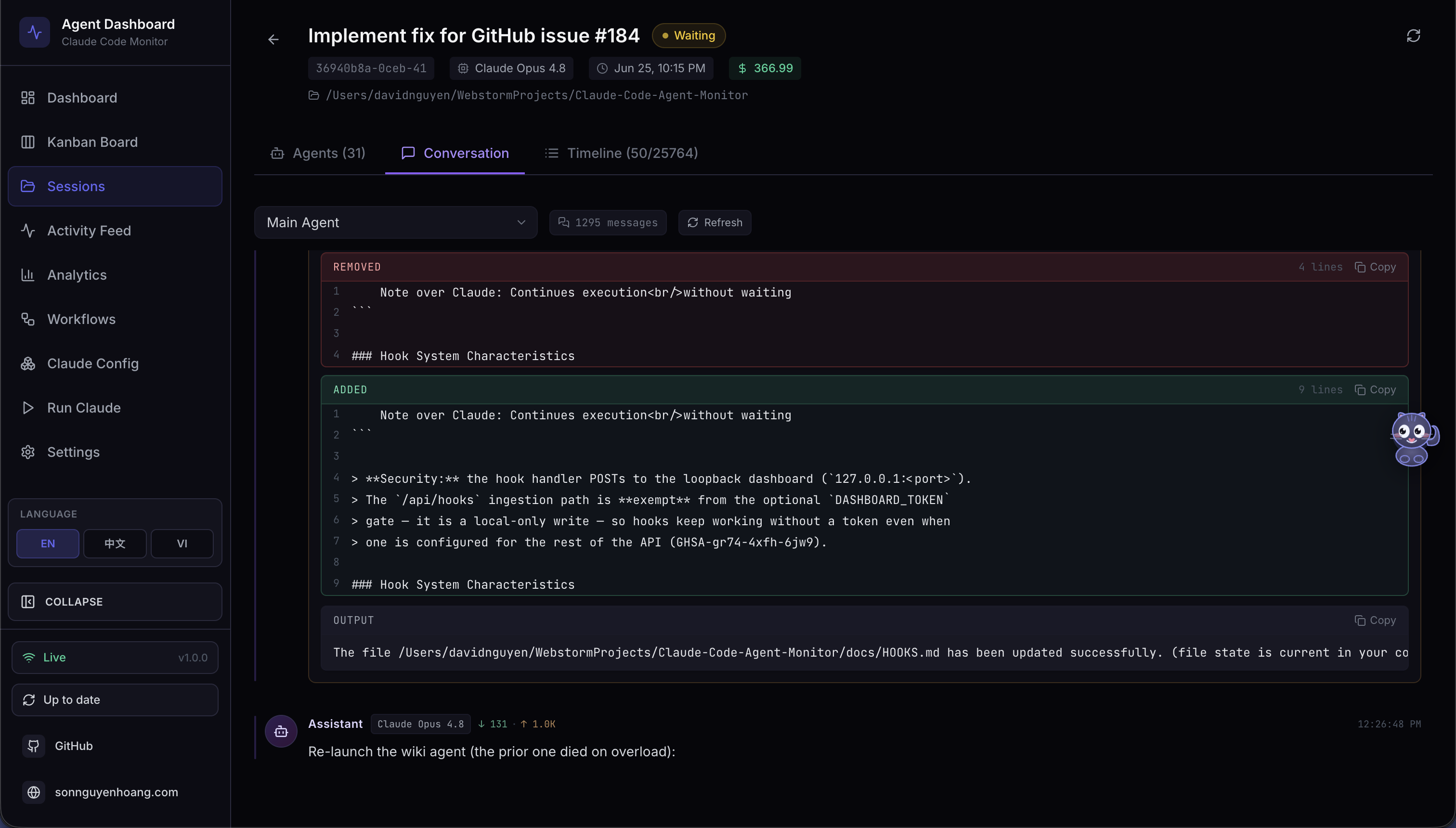This screenshot has height=828, width=1456.
Task: Copy the ADDED code block
Action: (x=1375, y=390)
